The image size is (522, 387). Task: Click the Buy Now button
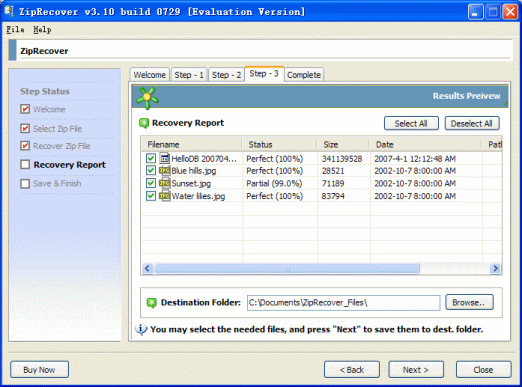pos(39,370)
